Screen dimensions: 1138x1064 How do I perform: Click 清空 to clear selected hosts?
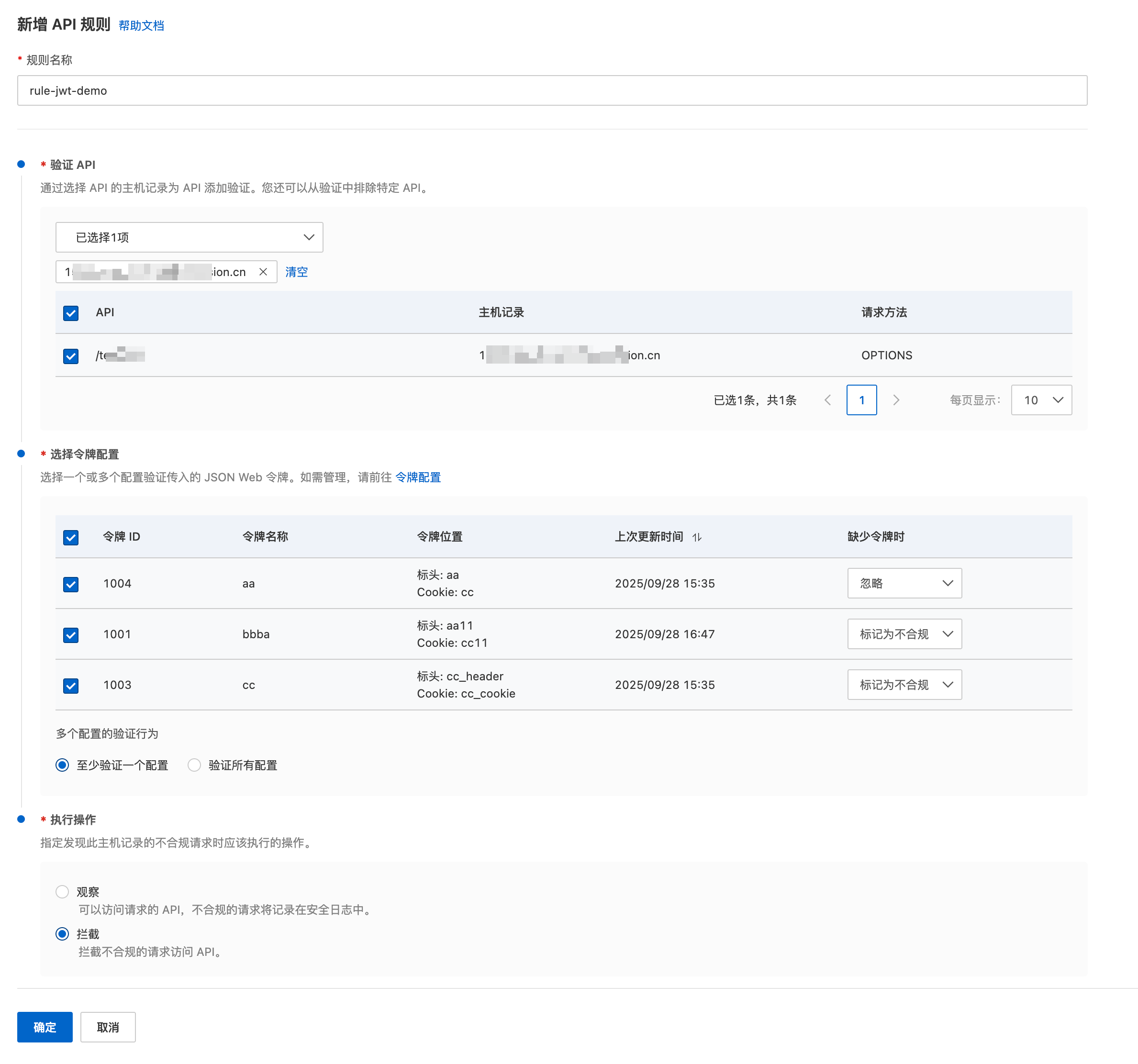[x=297, y=272]
